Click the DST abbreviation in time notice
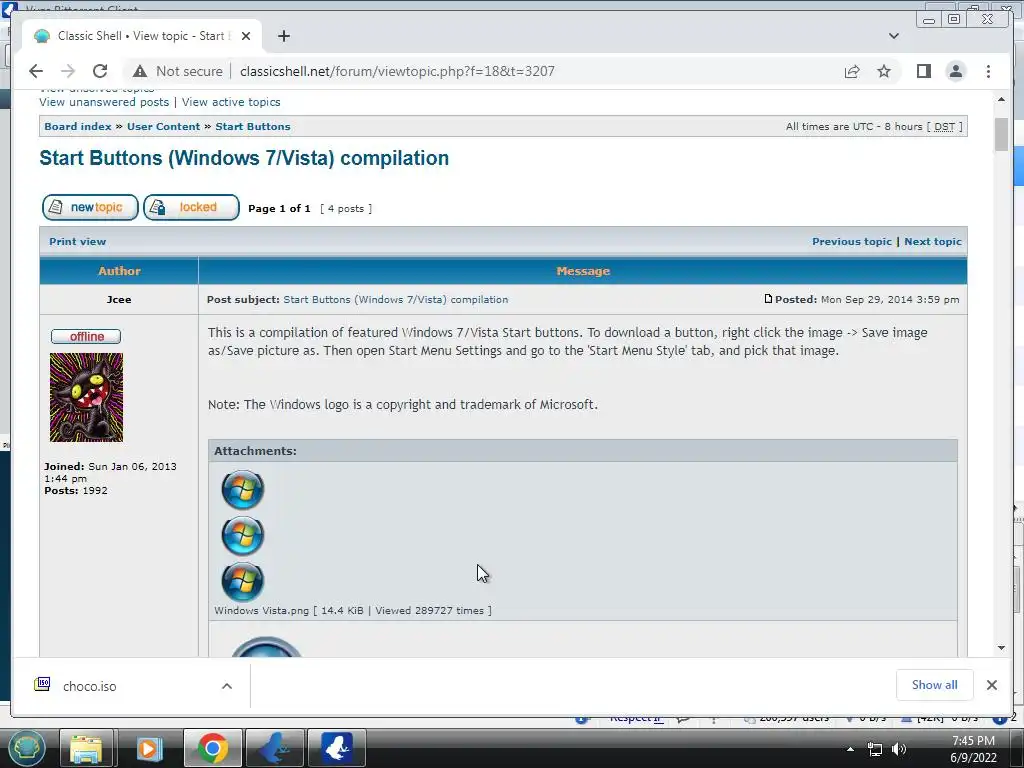Screen dimensions: 1024x768 (x=944, y=127)
